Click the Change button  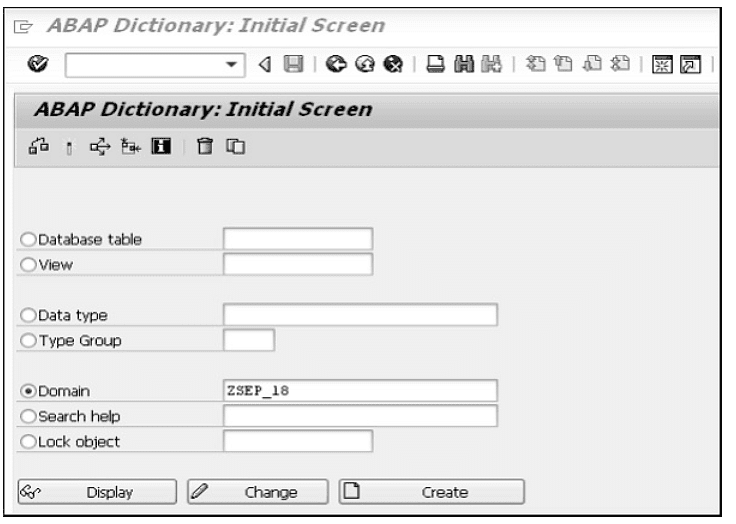[x=258, y=492]
